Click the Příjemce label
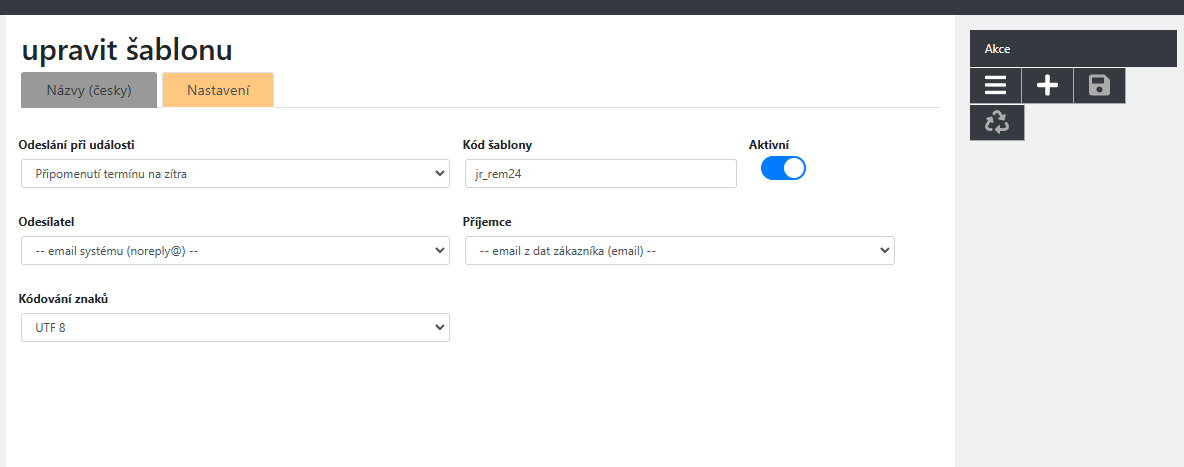The image size is (1184, 467). [x=488, y=222]
